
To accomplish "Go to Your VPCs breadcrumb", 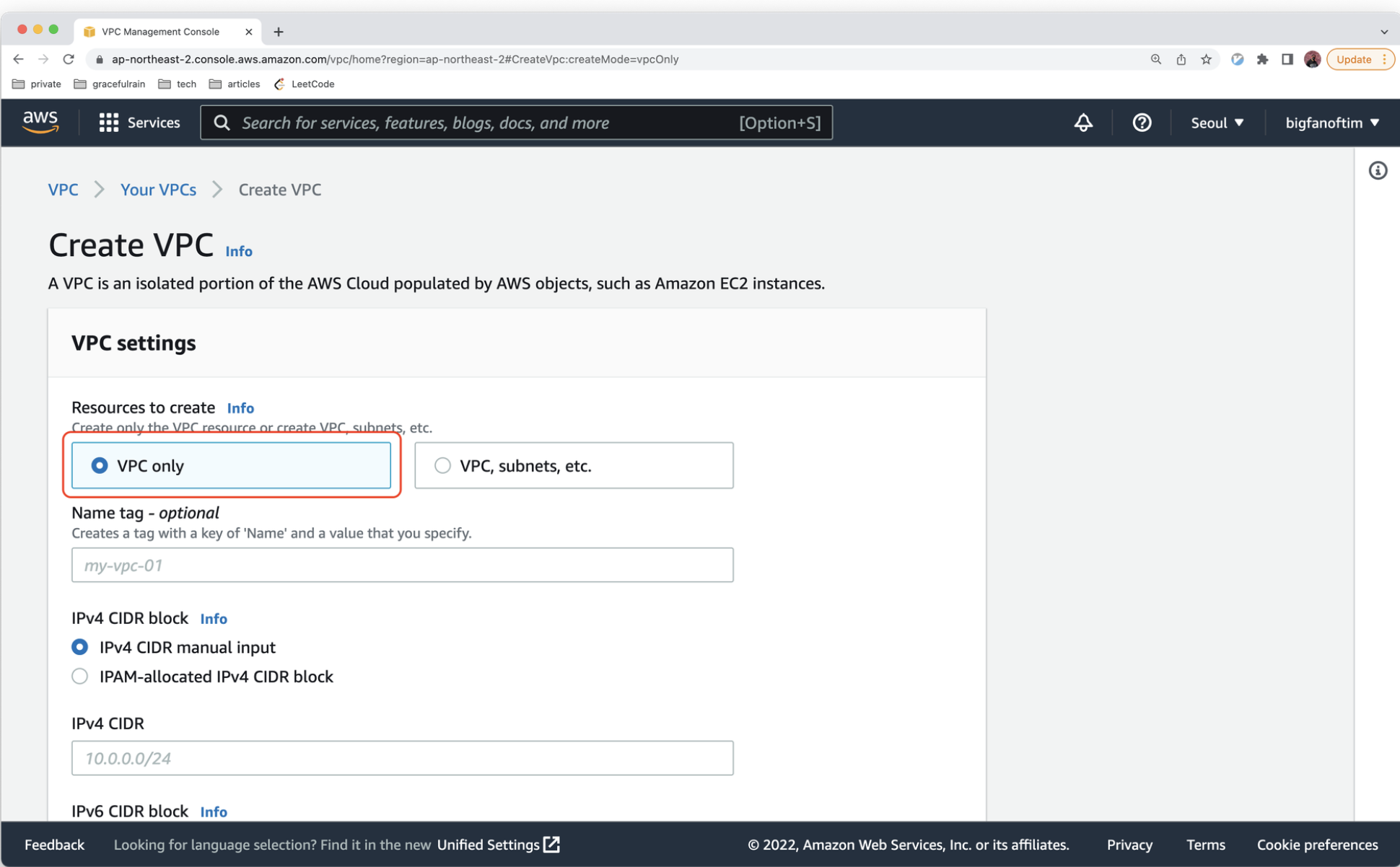I will (158, 190).
